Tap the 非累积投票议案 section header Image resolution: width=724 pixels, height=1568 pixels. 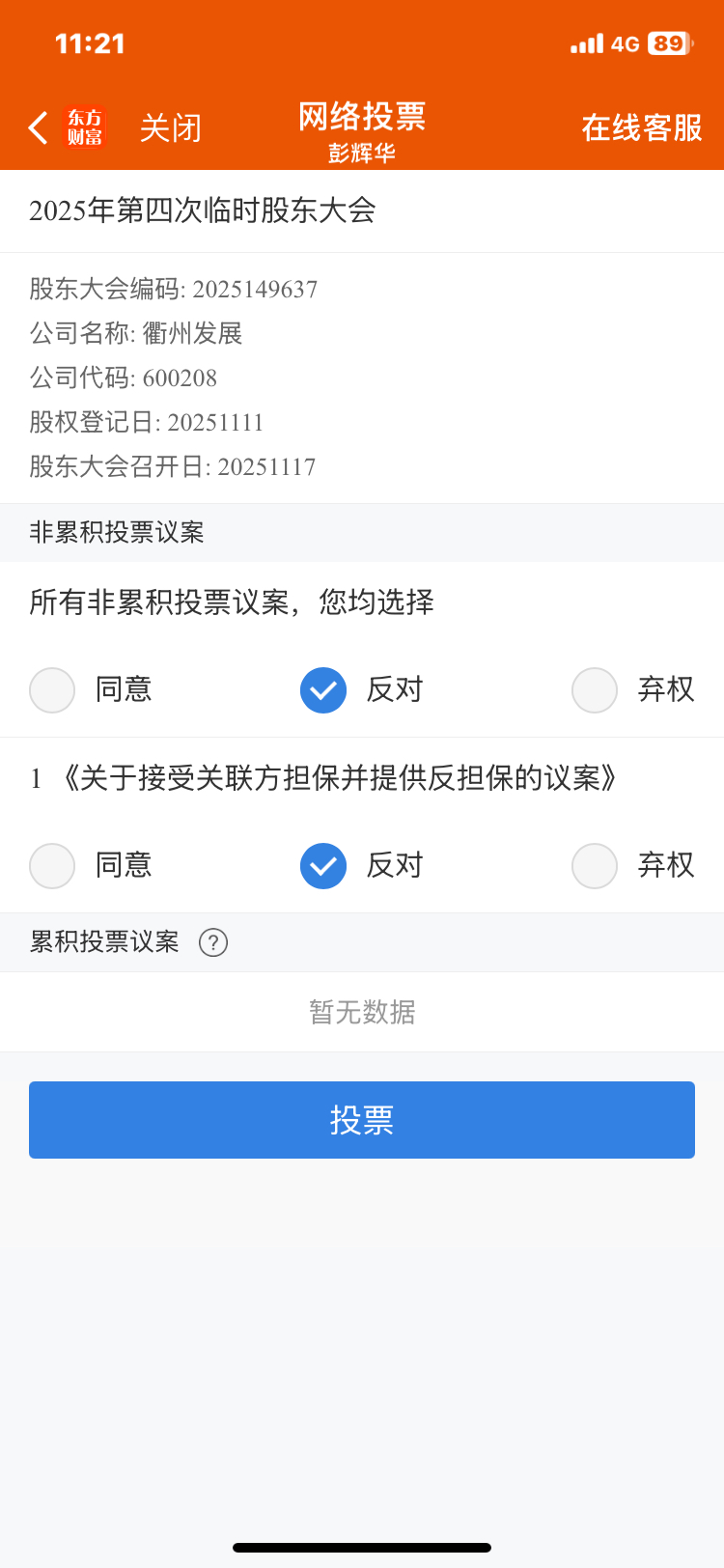(117, 532)
